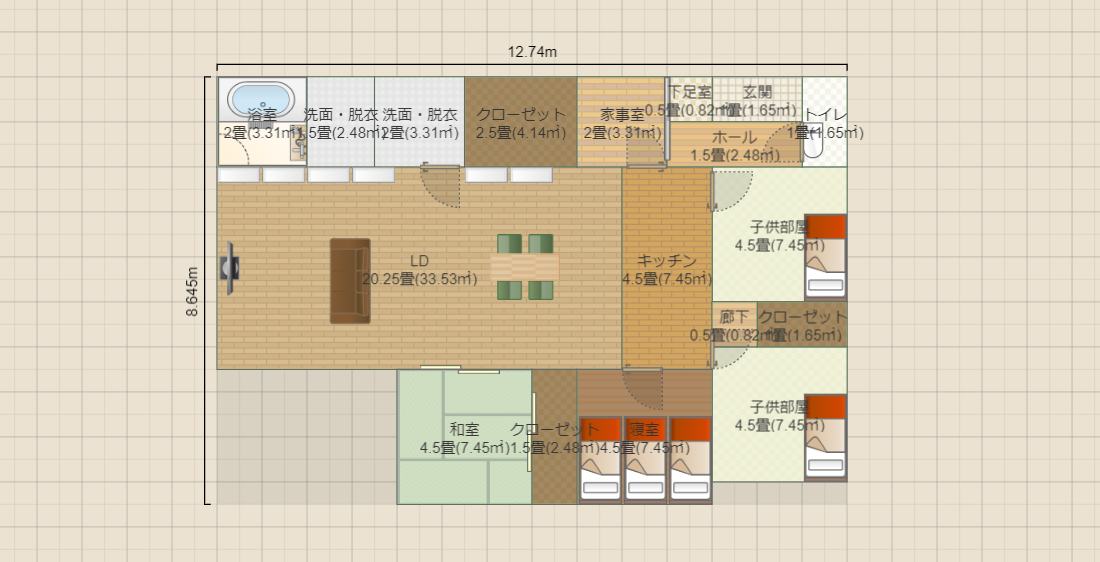
Task: Click the LD 20.25畳 room label
Action: (x=420, y=270)
